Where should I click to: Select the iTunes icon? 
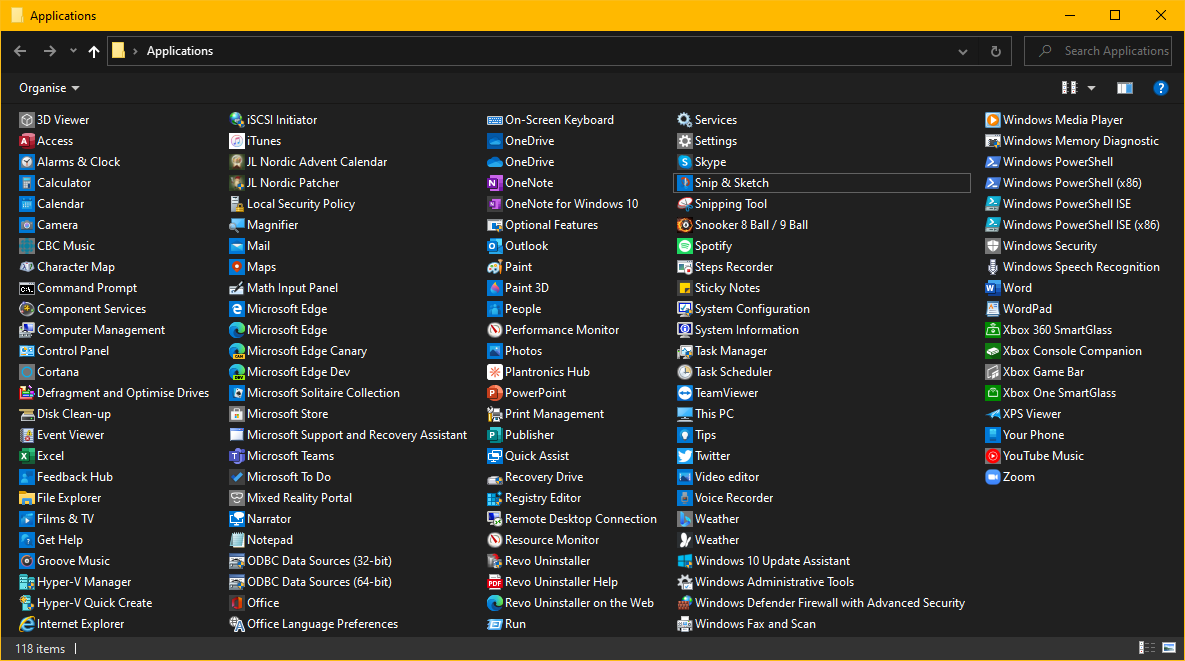237,141
